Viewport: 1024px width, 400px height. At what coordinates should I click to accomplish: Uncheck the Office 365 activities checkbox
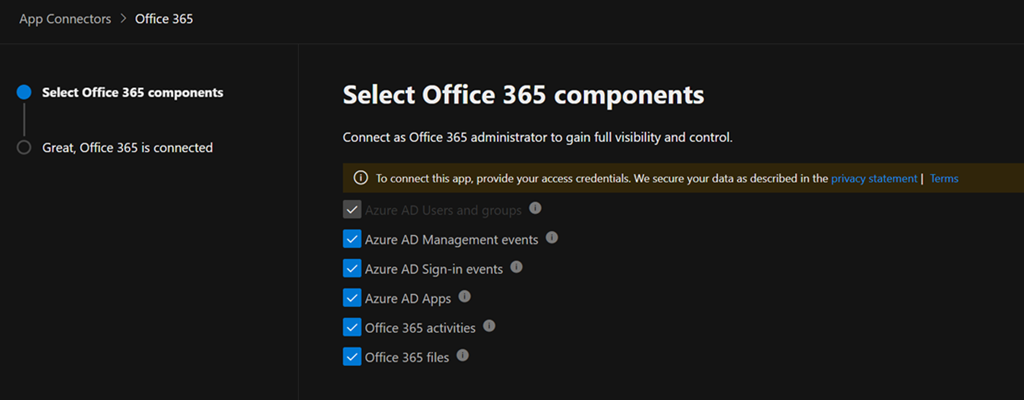352,327
